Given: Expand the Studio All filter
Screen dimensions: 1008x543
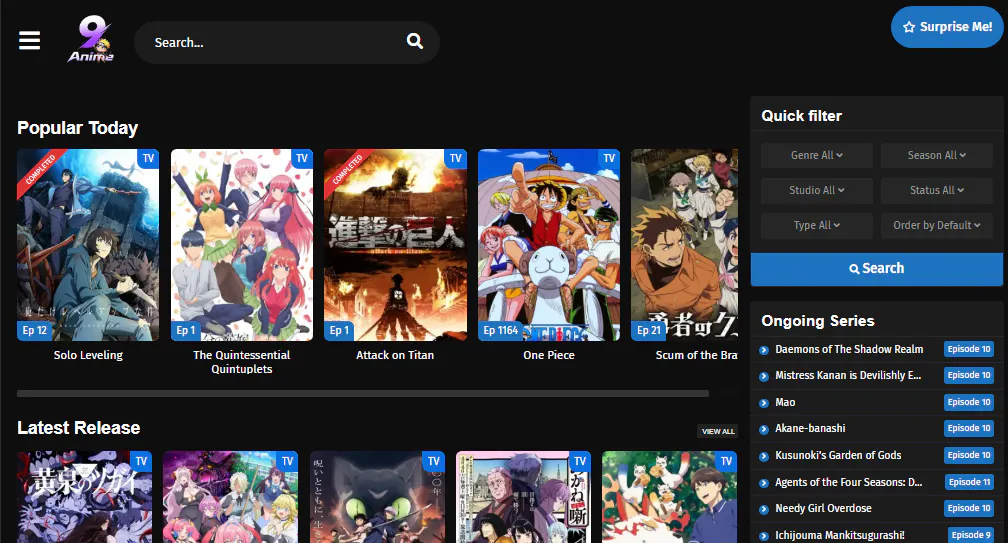Looking at the screenshot, I should pos(816,190).
